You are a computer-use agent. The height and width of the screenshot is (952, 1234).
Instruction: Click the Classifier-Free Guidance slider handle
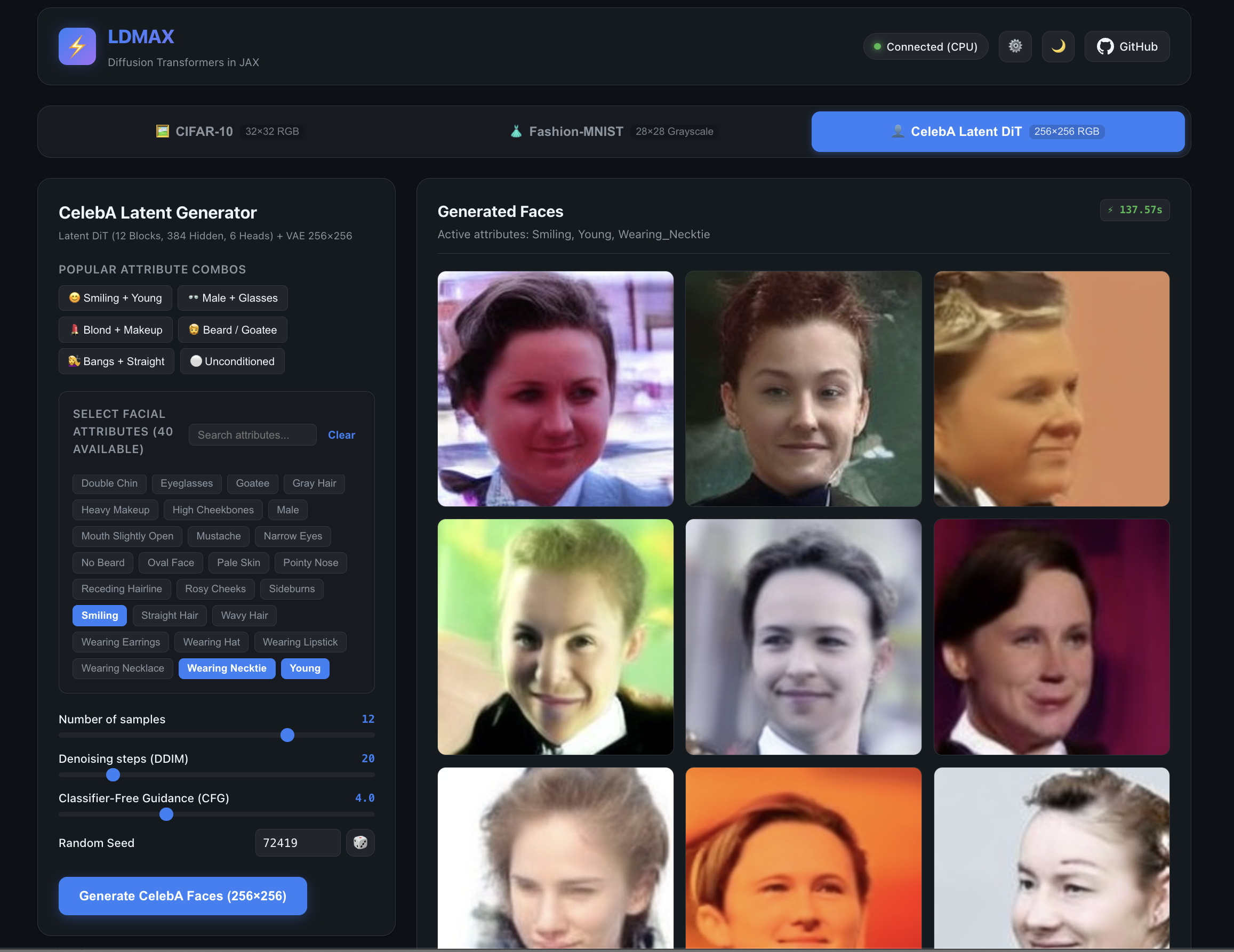point(166,814)
